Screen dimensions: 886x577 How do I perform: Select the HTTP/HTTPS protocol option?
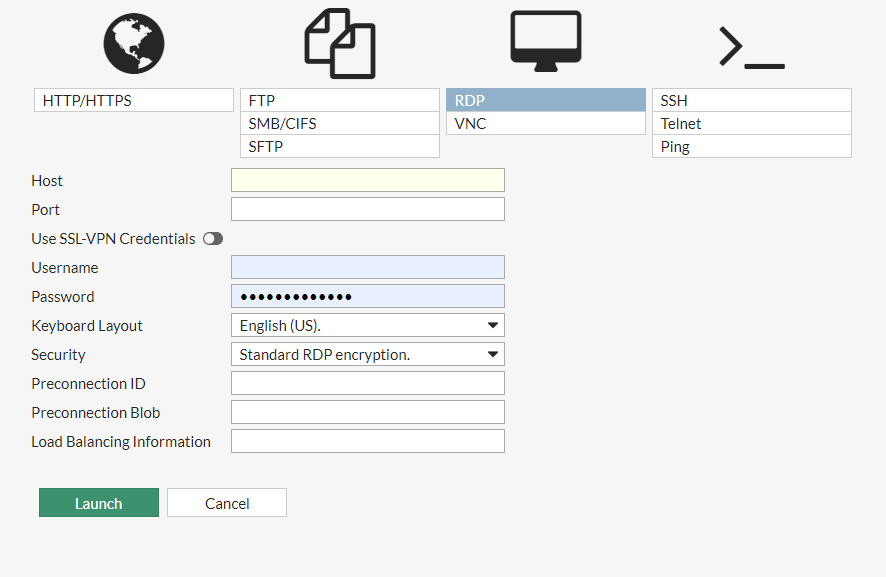[x=134, y=101]
